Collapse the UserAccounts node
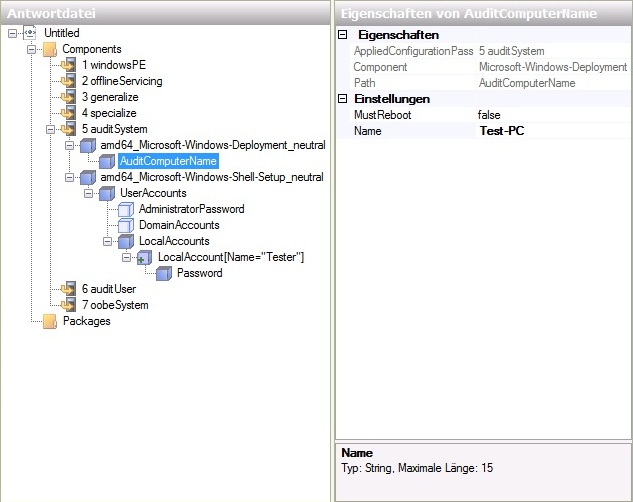The image size is (633, 502). pyautogui.click(x=88, y=193)
